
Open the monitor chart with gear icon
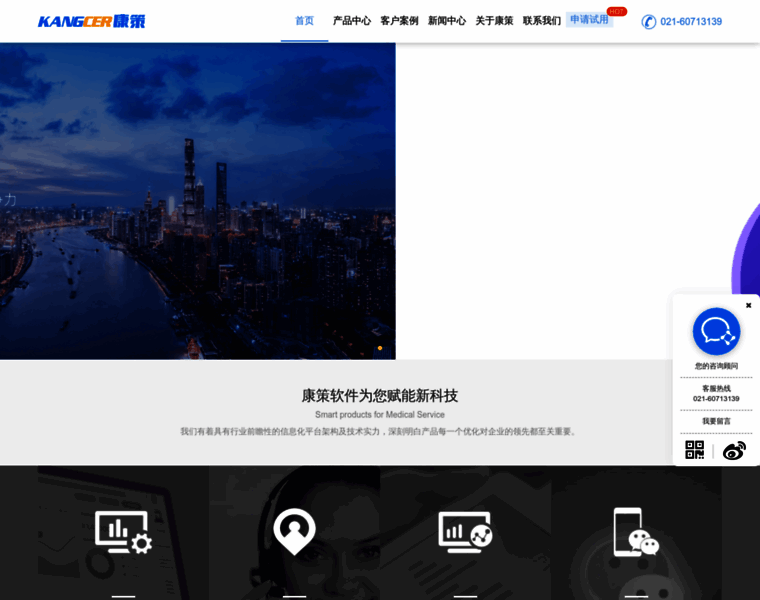click(x=124, y=532)
